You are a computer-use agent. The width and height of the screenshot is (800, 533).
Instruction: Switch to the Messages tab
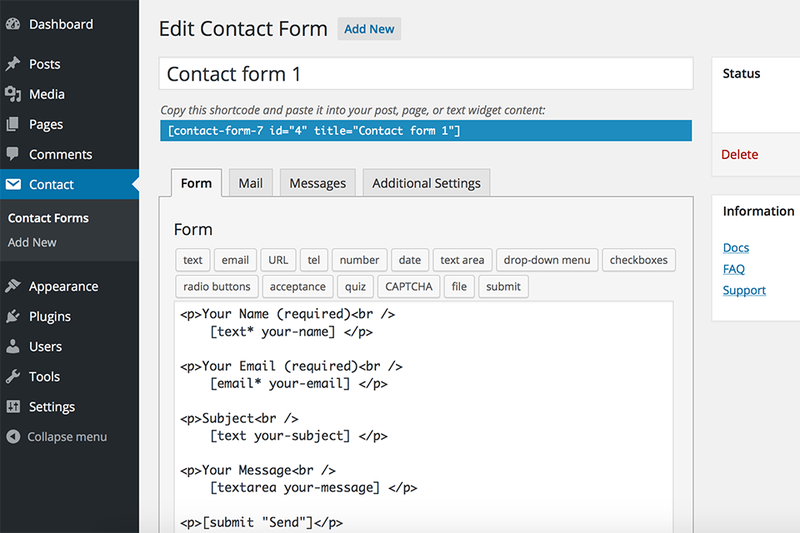point(317,183)
